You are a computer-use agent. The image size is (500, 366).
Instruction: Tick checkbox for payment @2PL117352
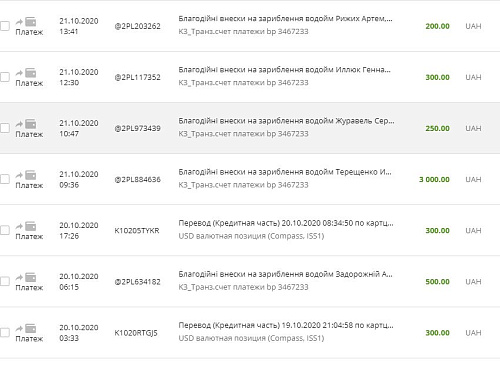[x=5, y=77]
